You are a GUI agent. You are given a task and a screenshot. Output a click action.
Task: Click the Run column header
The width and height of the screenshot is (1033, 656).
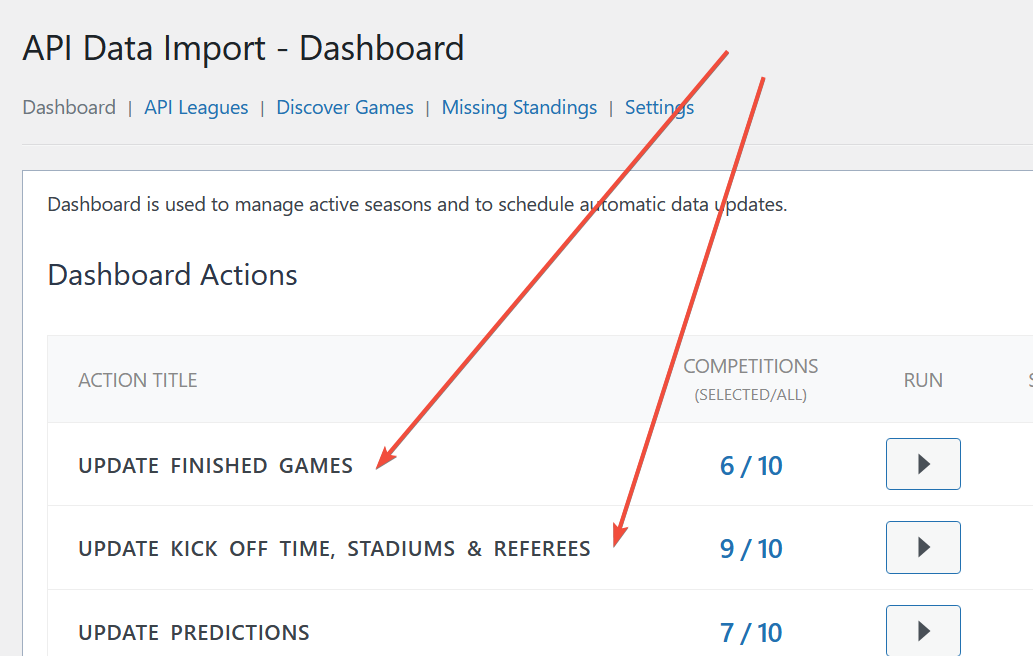(923, 380)
